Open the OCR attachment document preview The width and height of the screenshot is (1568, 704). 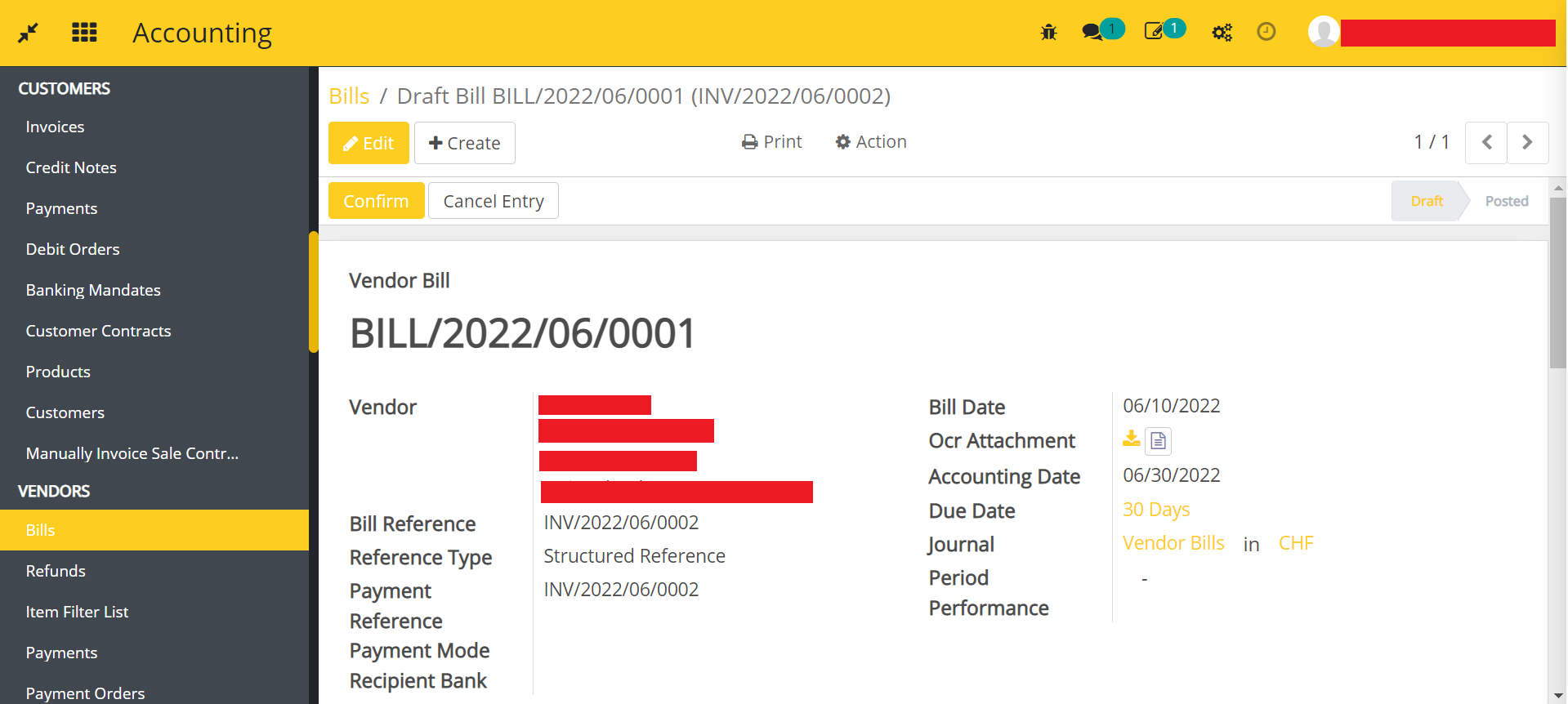[x=1158, y=441]
